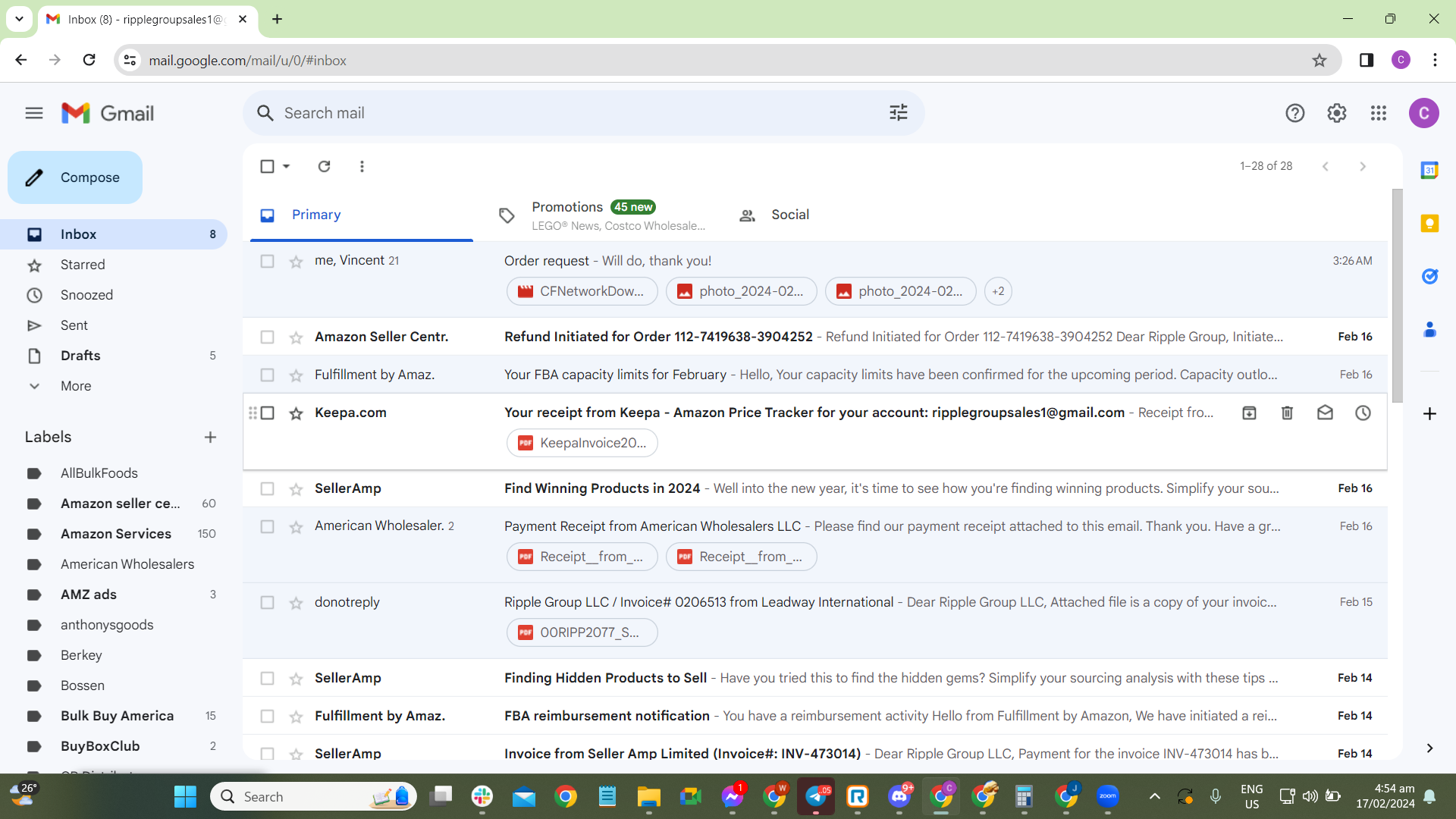The image size is (1456, 819).
Task: Star the Keepa.com receipt email
Action: coord(296,413)
